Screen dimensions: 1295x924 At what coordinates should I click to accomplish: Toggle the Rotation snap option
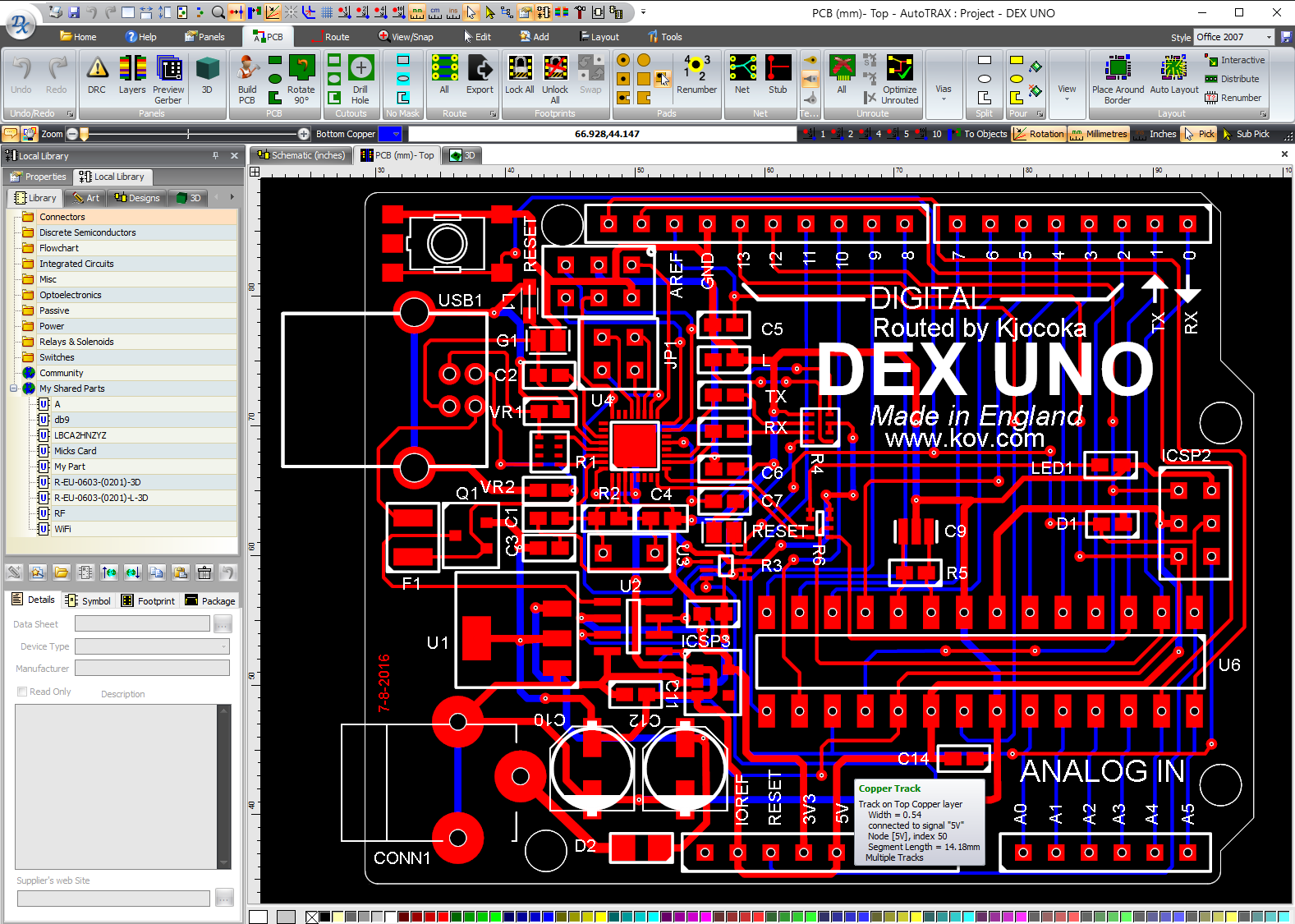click(x=1040, y=134)
